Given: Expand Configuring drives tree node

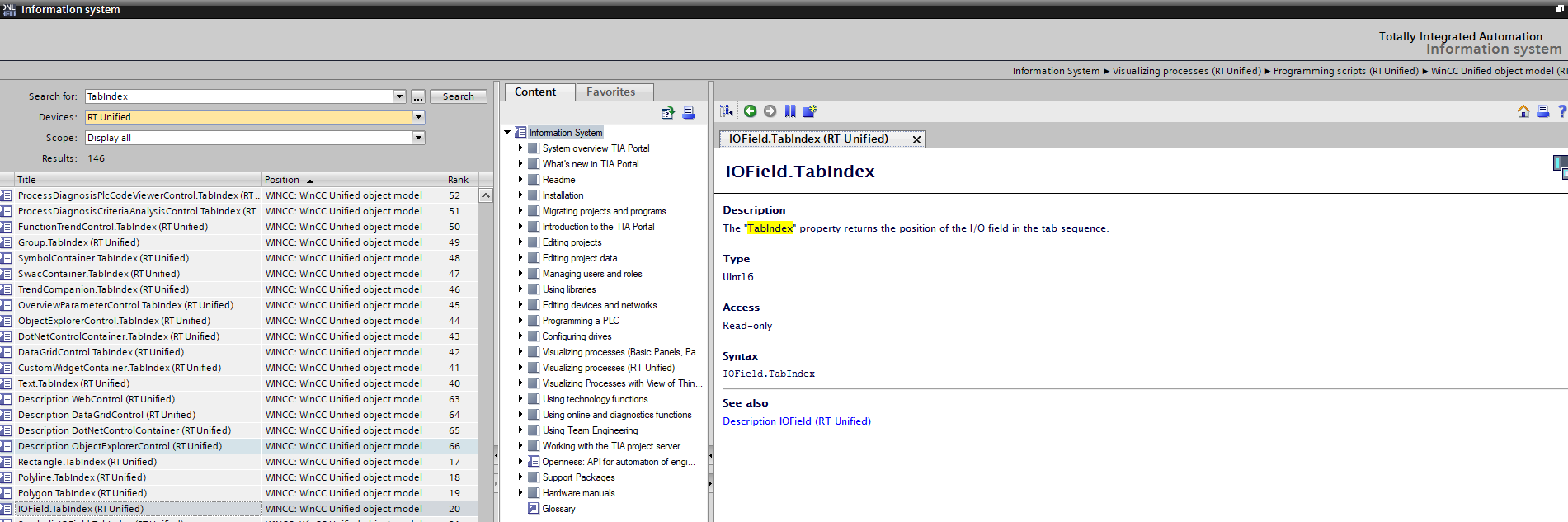Looking at the screenshot, I should click(x=520, y=336).
